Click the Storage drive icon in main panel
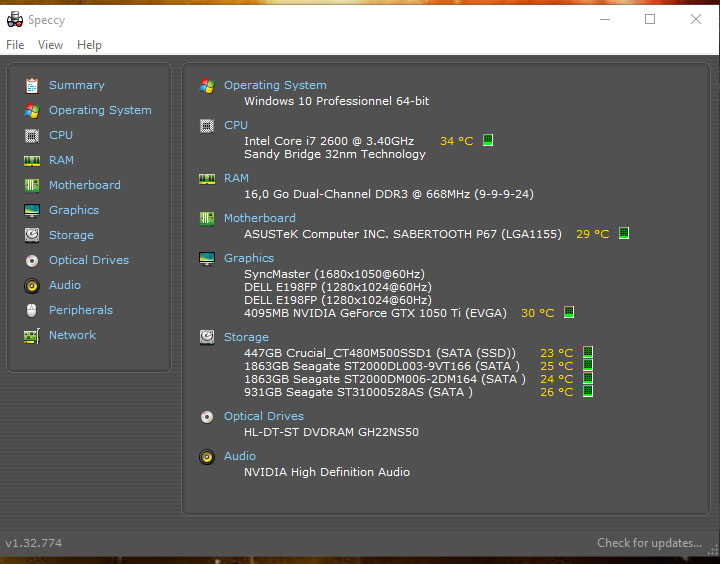Screen dimensions: 720x564 (207, 337)
